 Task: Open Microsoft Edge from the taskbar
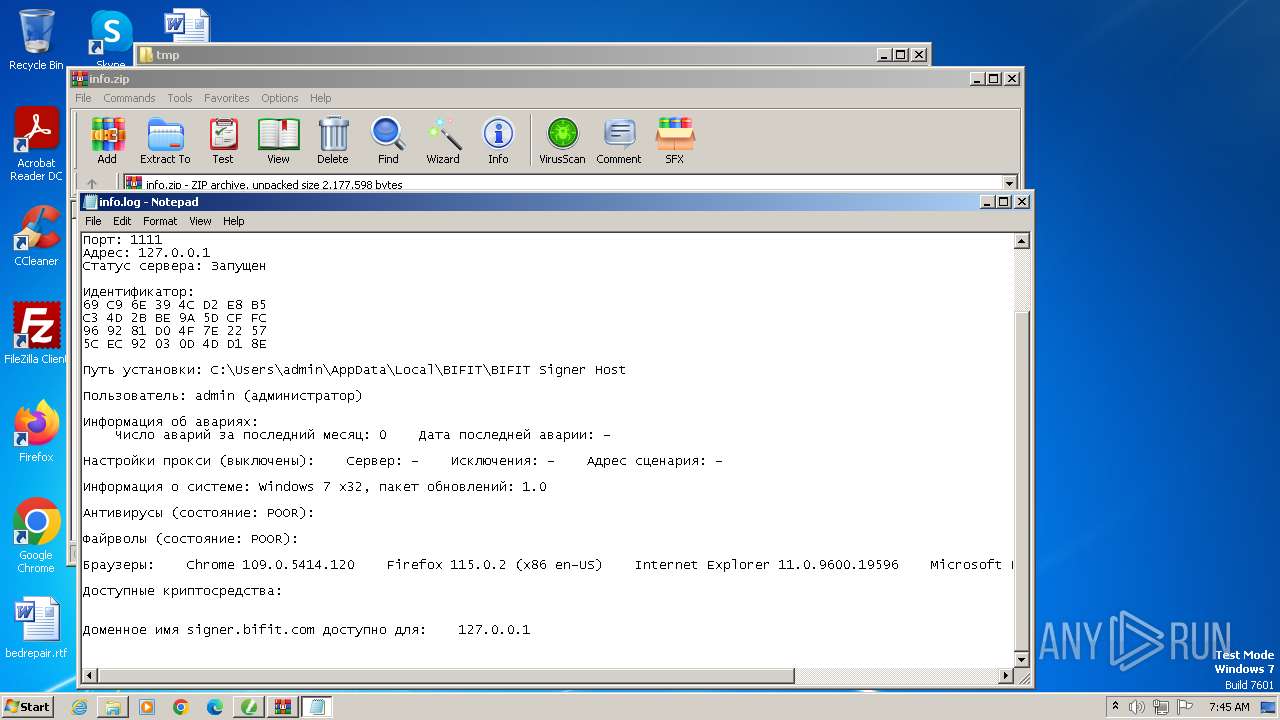[215, 707]
